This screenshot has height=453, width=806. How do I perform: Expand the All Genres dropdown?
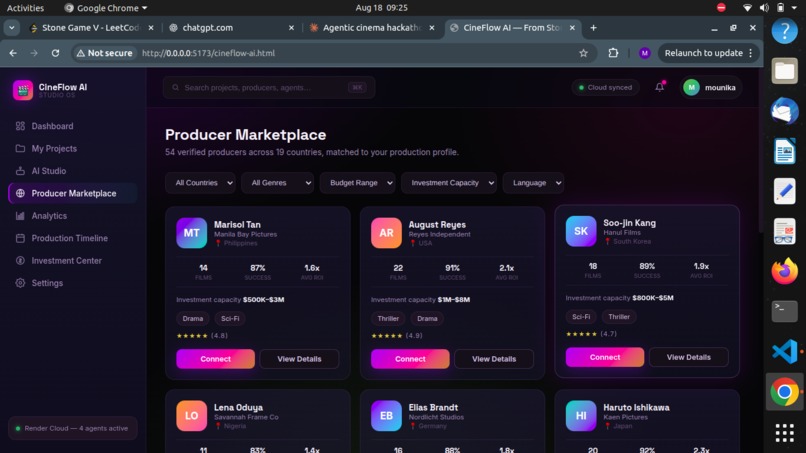pyautogui.click(x=278, y=183)
